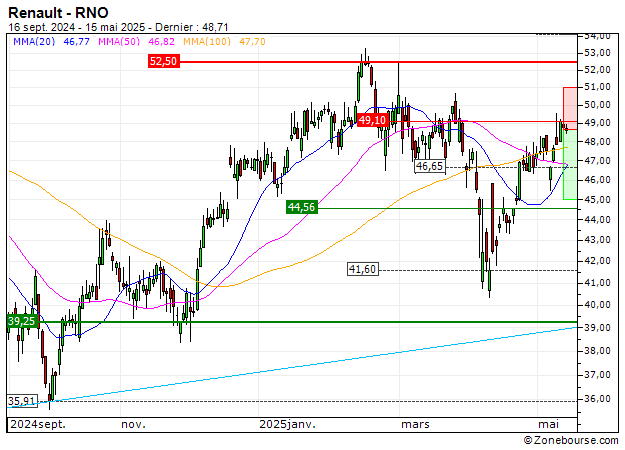This screenshot has width=625, height=450.
Task: Click the 46,65 dashed level label
Action: [429, 166]
